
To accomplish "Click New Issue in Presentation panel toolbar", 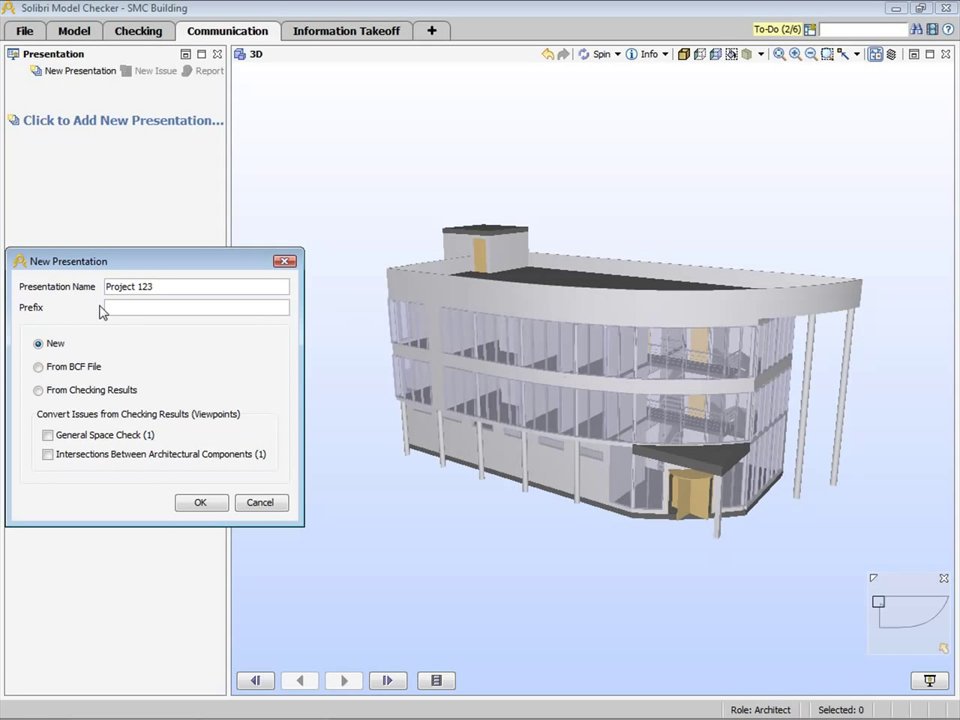I will tap(149, 71).
